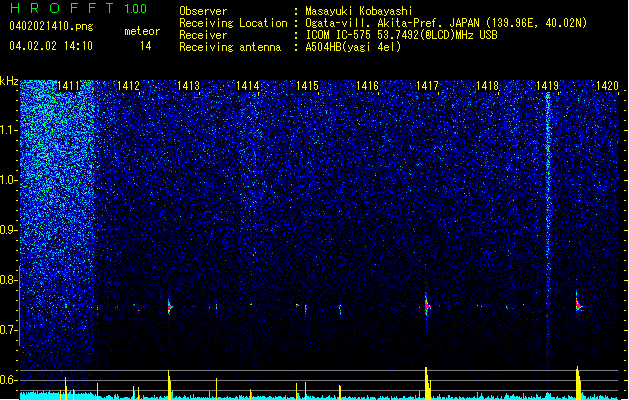Click the Ogata-vill. Akita-Pref. JAPAN location value
629x400 pixels.
tap(446, 23)
